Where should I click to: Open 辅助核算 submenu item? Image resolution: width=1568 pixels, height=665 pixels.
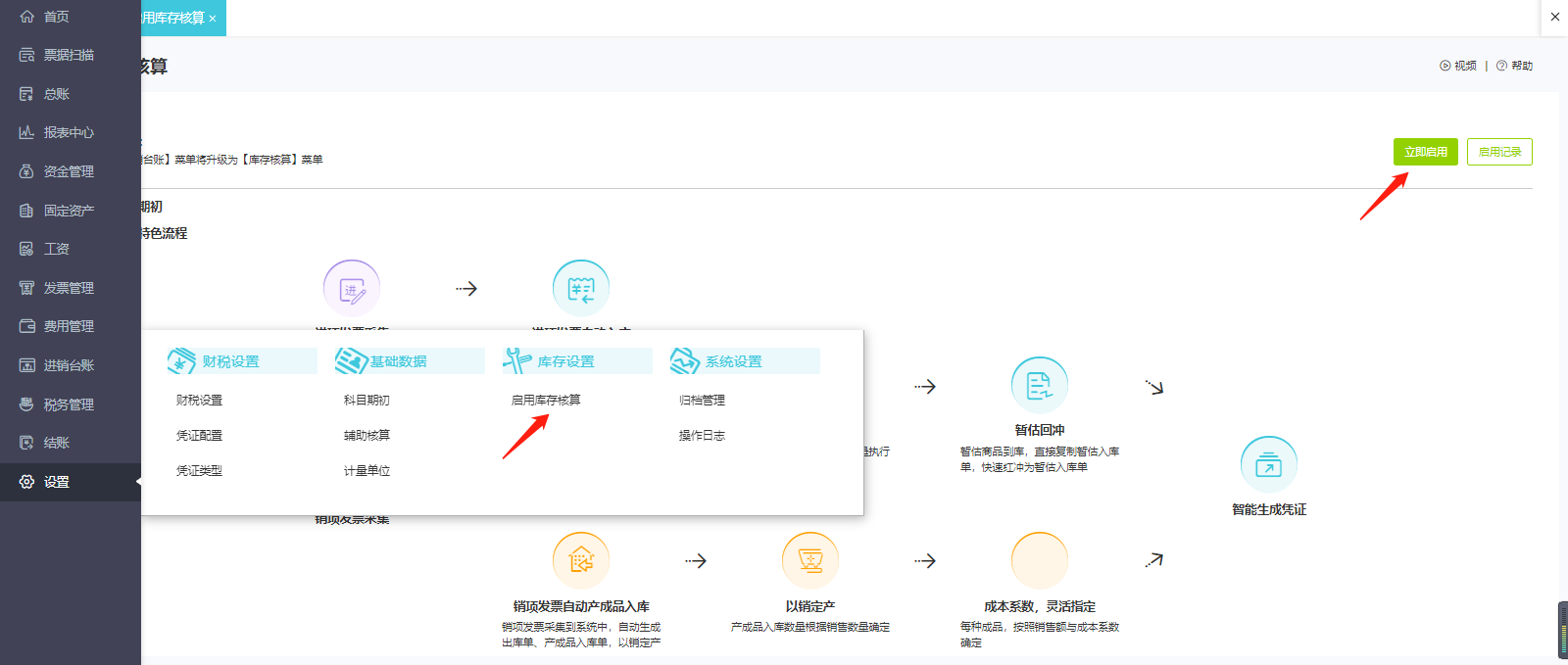point(367,436)
